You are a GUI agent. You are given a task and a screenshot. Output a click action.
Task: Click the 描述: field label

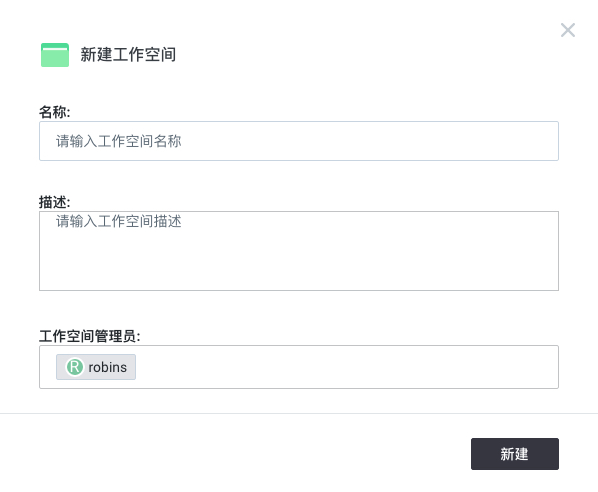pos(55,202)
